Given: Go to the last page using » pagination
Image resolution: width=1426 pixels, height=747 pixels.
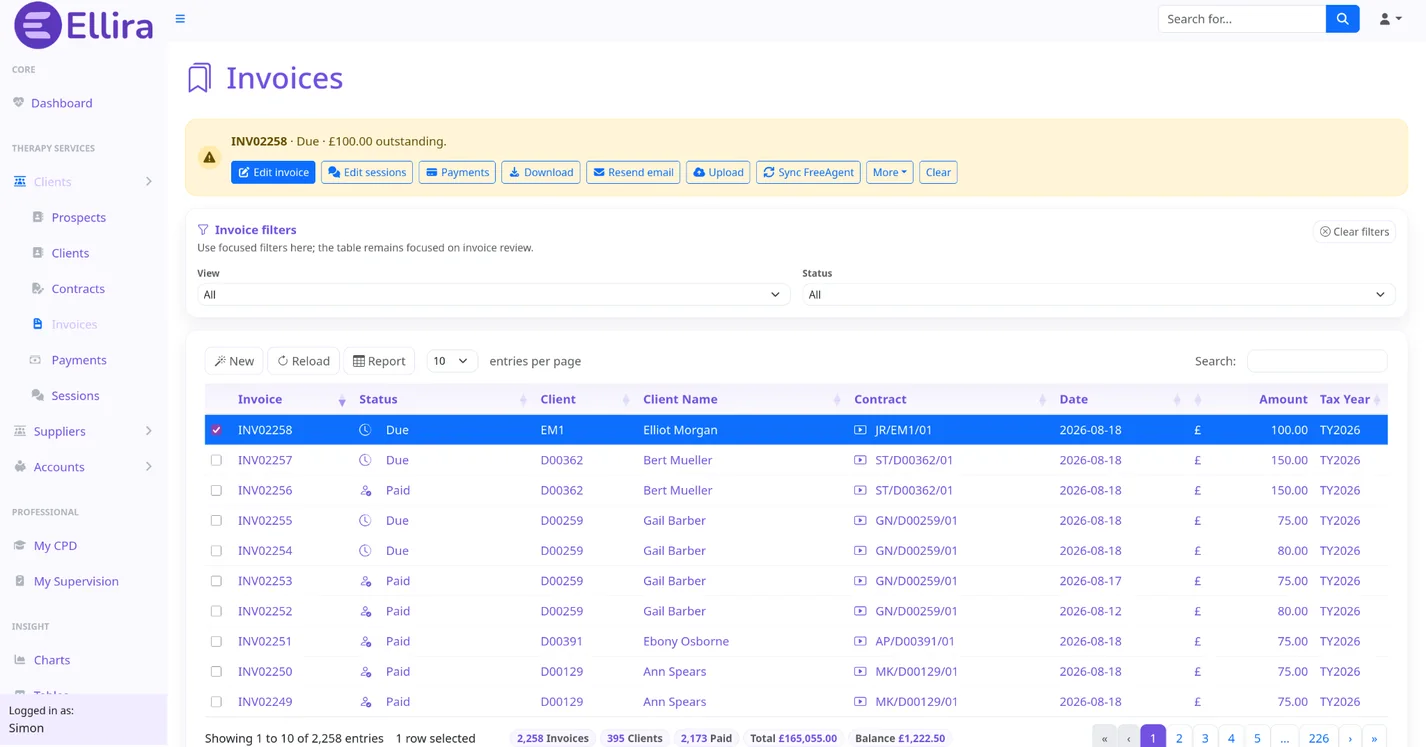Looking at the screenshot, I should tap(1374, 738).
